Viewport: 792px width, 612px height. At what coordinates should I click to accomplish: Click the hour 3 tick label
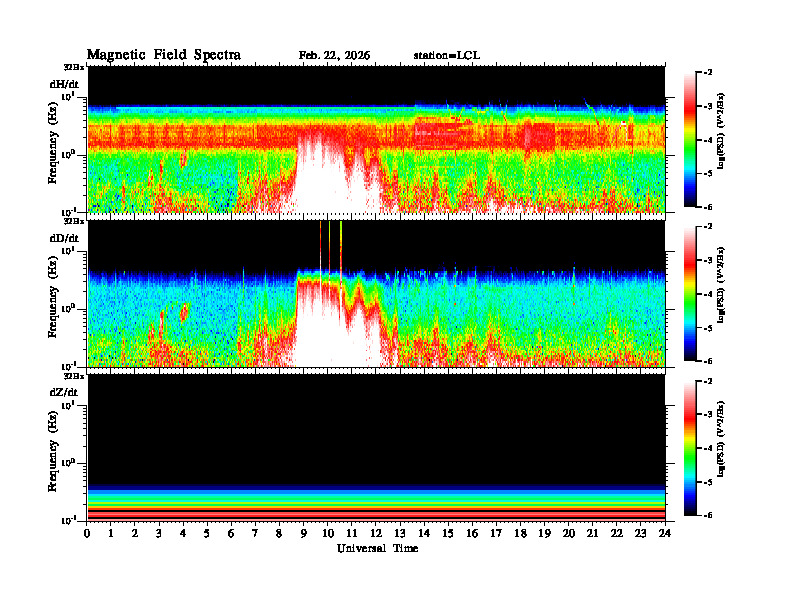coord(160,533)
